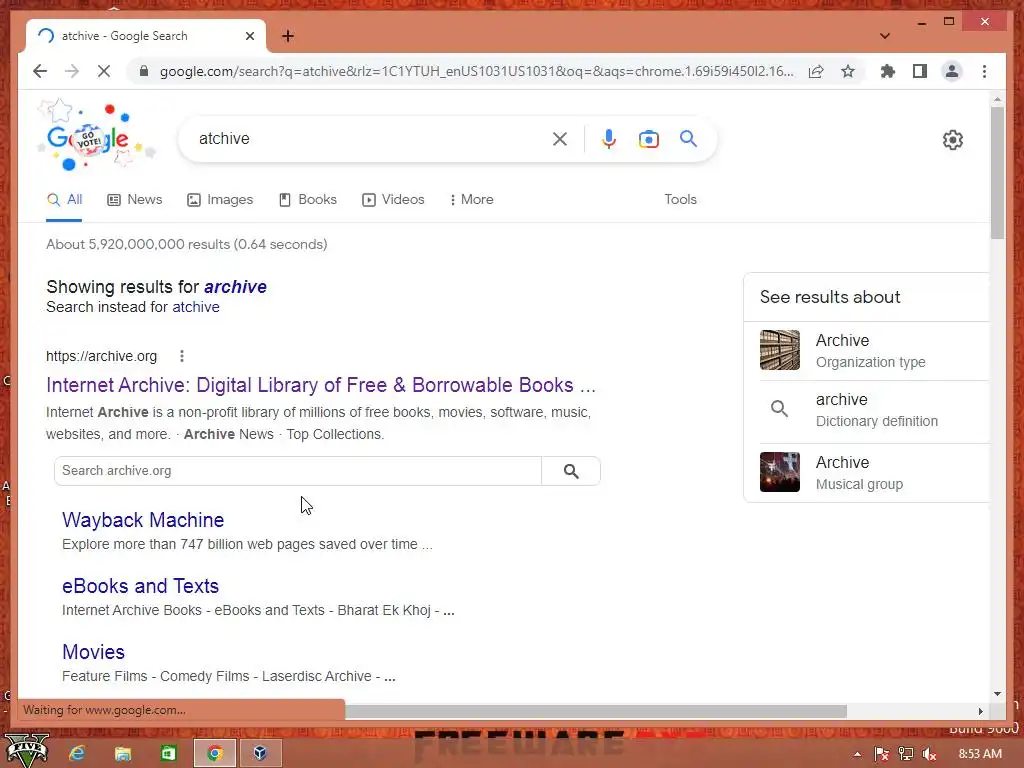
Task: Open Chrome three-dot menu
Action: pyautogui.click(x=984, y=71)
